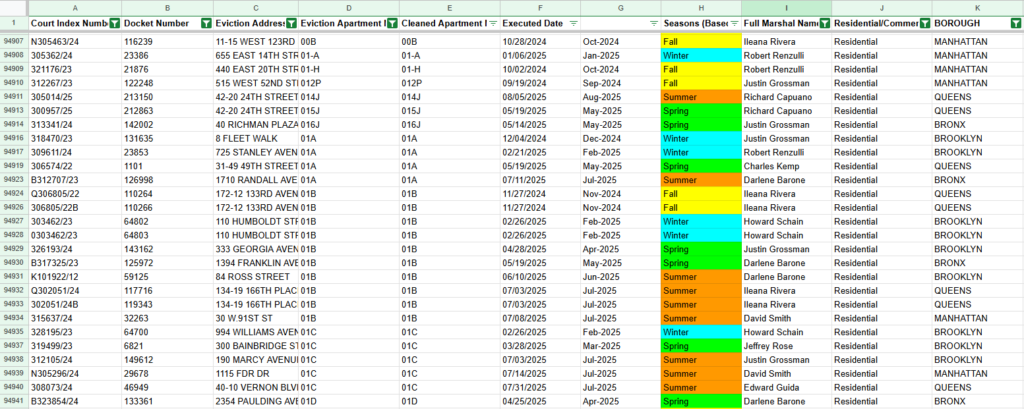Click the select-all corner box of the sheet

pyautogui.click(x=13, y=8)
